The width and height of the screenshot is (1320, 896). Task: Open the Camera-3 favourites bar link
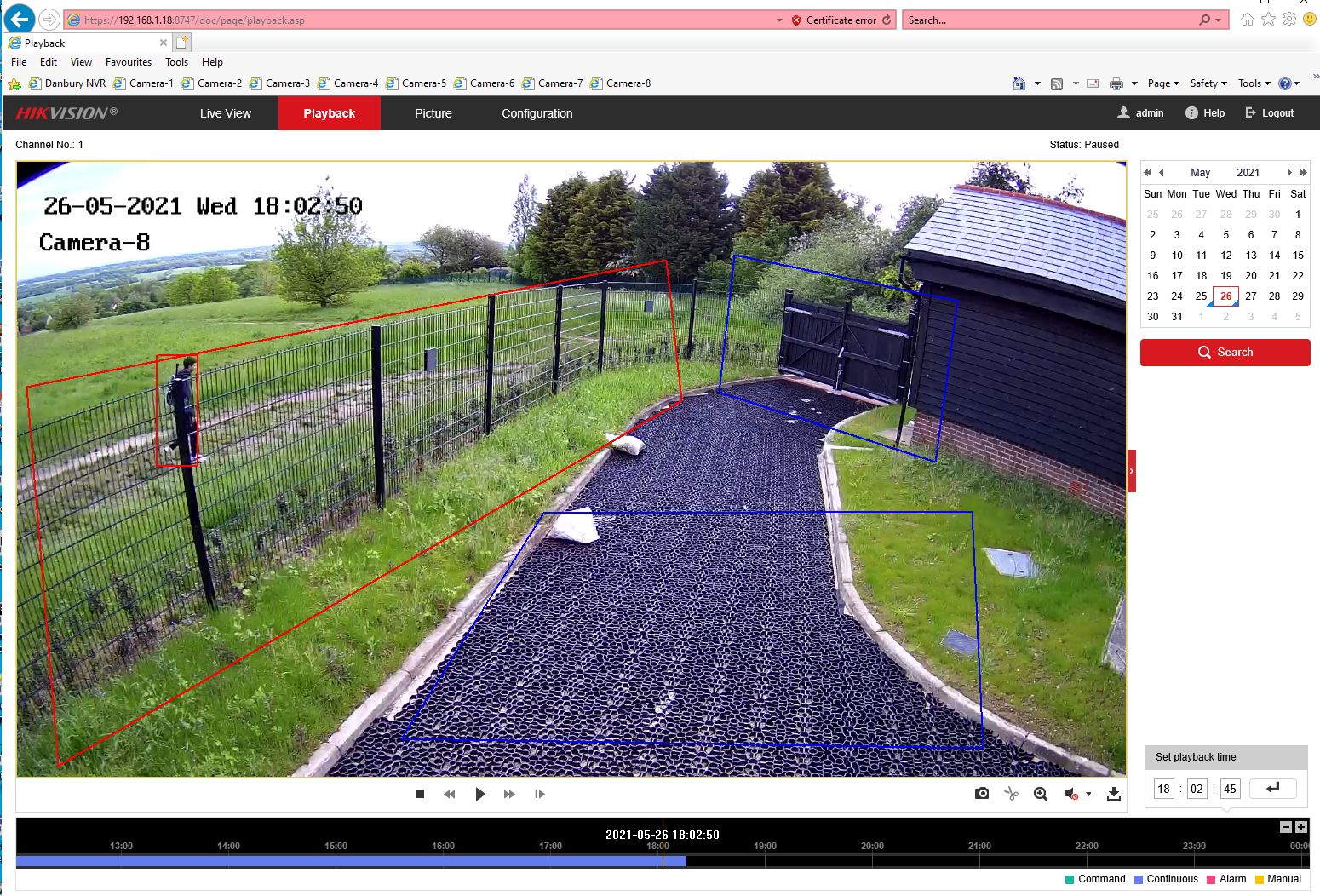pos(285,83)
